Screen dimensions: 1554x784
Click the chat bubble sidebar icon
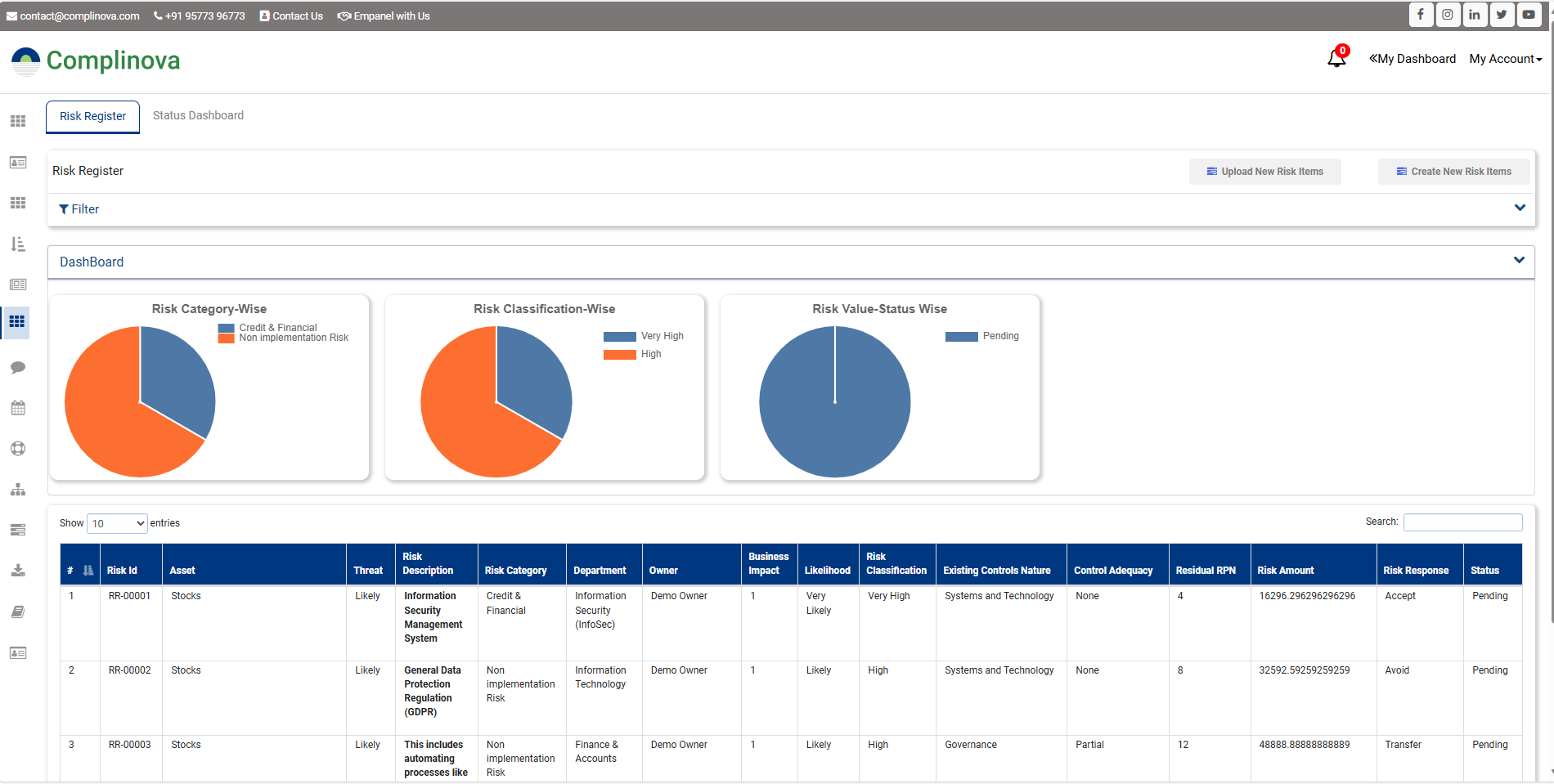tap(18, 367)
